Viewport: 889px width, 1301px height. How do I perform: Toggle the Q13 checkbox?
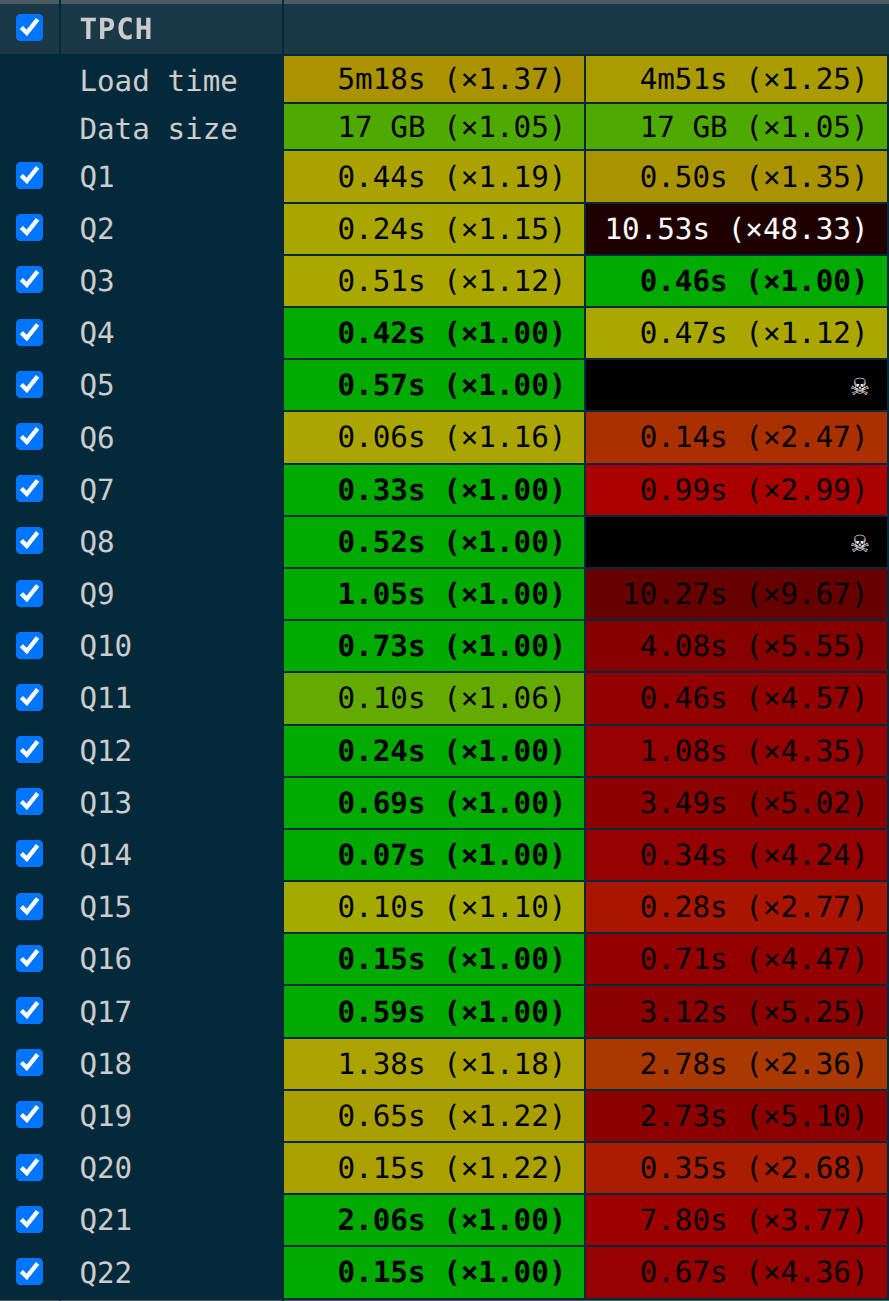click(30, 802)
